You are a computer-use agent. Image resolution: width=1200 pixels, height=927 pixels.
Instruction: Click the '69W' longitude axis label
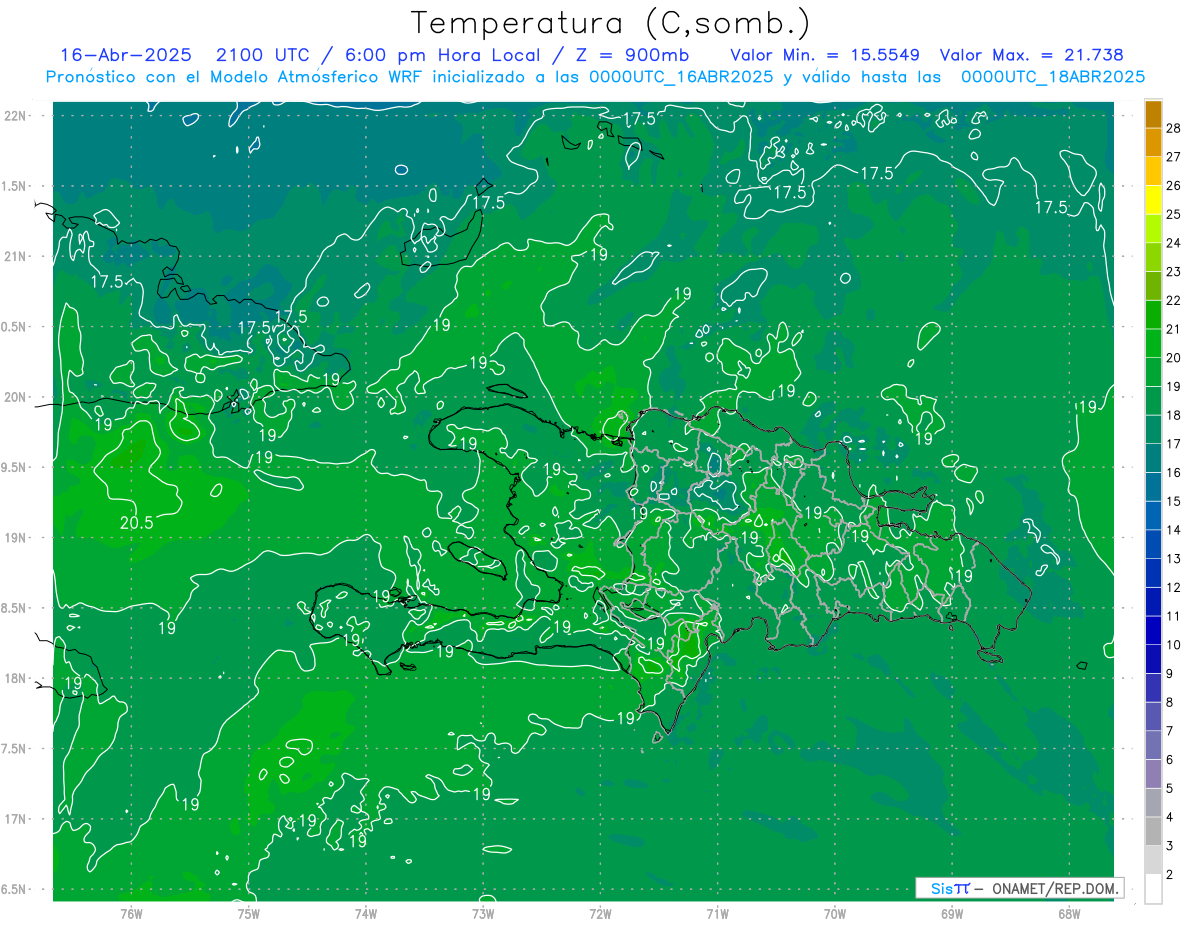coord(952,913)
